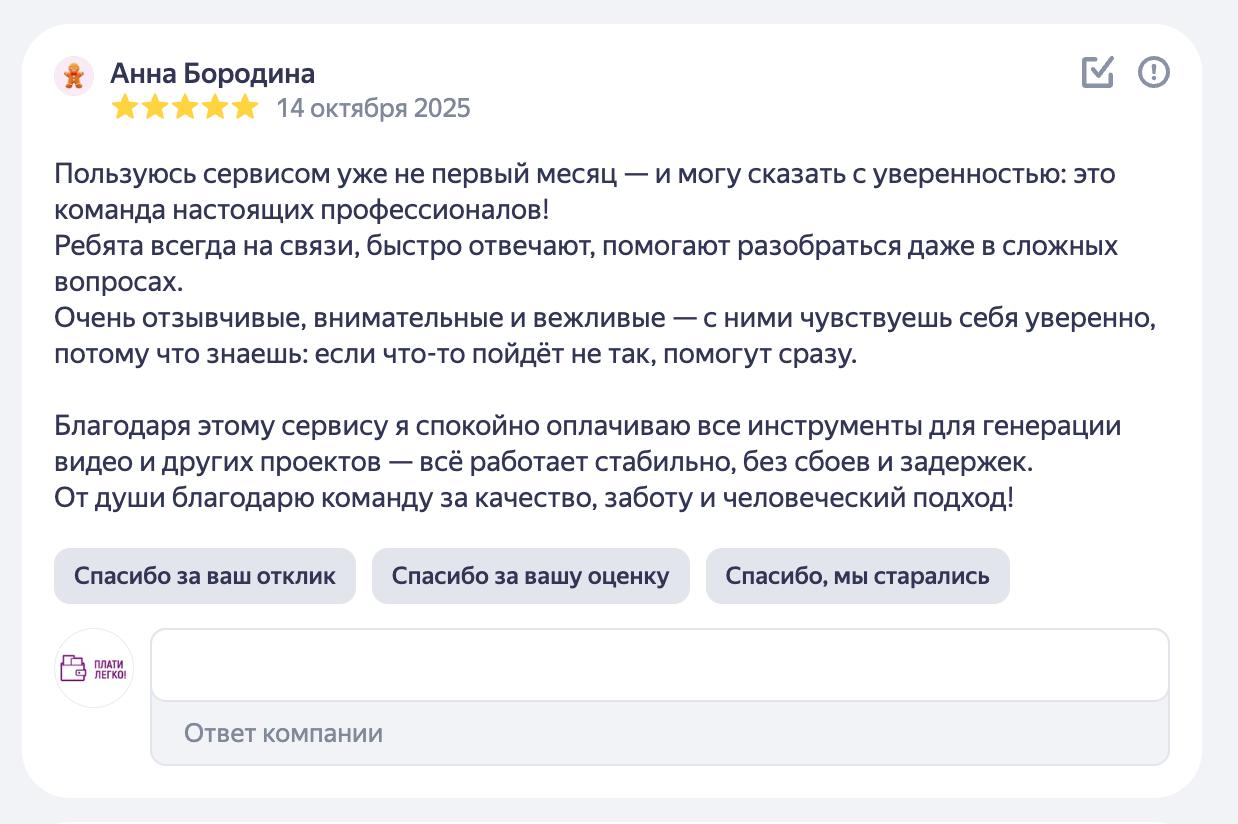Click the first rating star

click(124, 108)
